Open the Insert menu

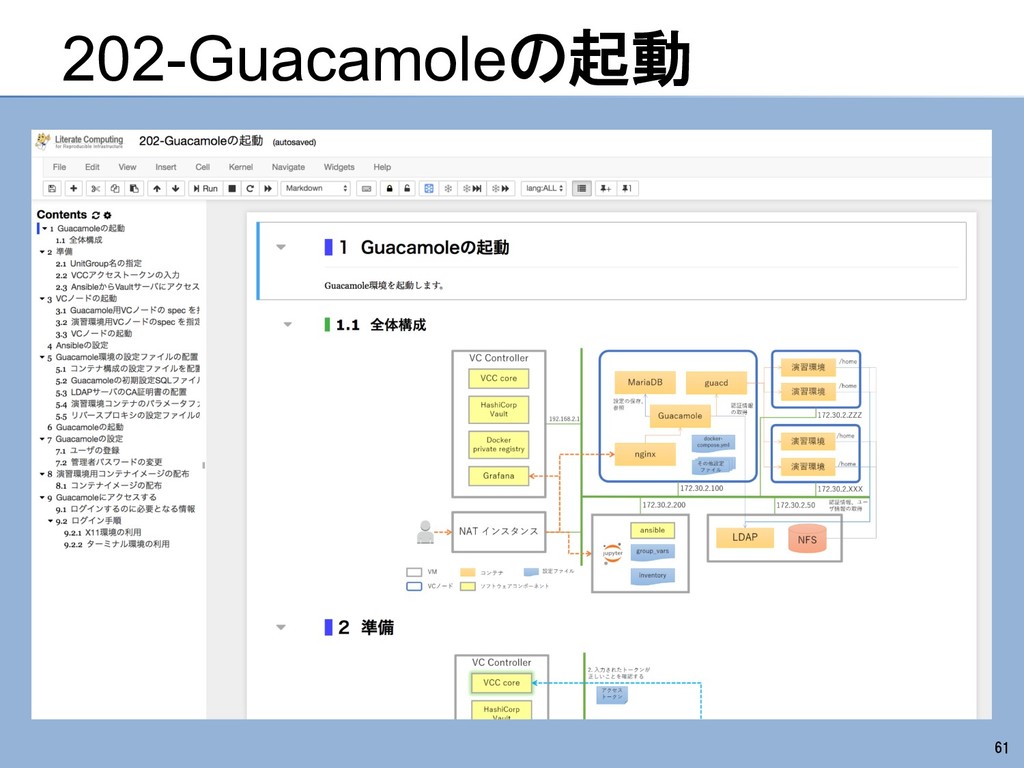coord(166,167)
